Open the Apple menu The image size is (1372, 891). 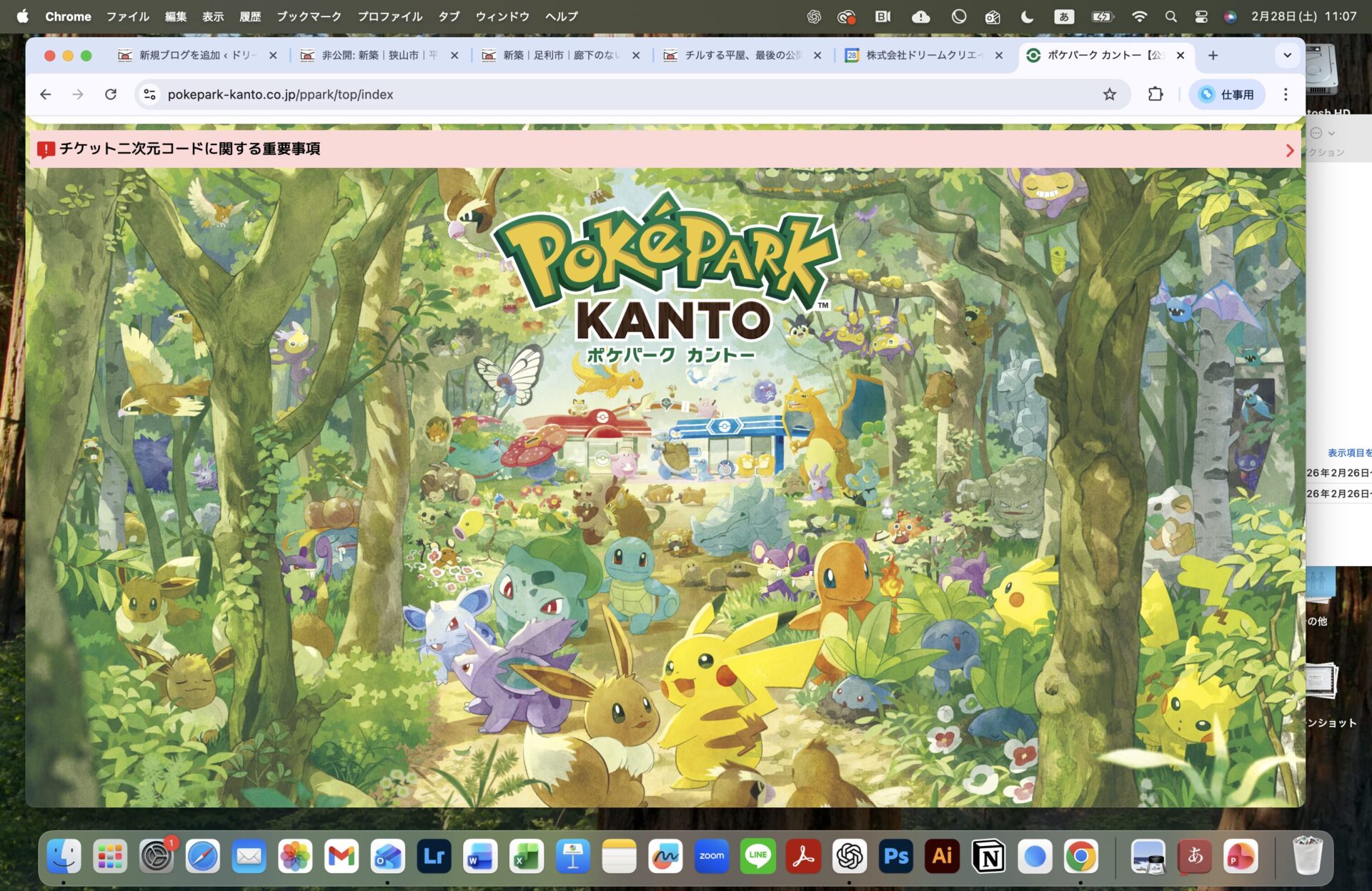[23, 16]
